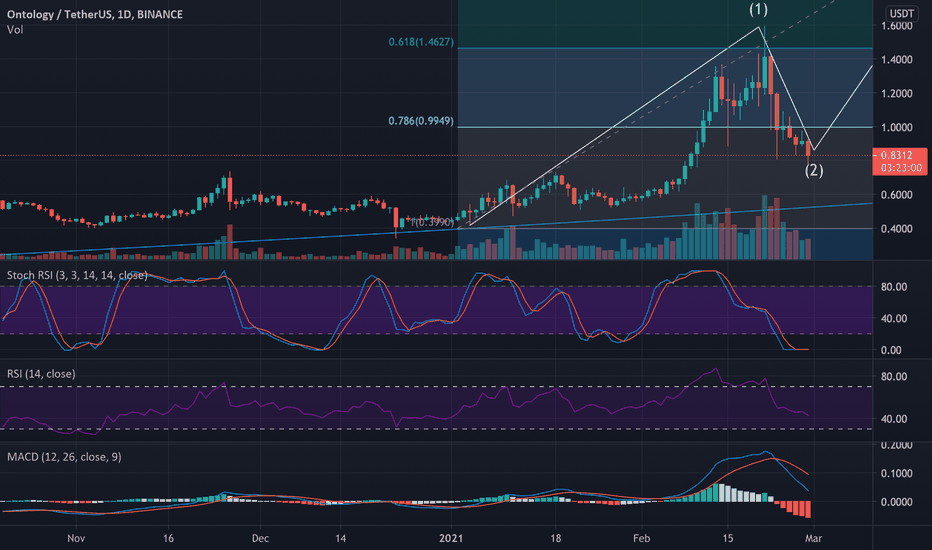Click the MACD (12, 26, close, 9) title
The height and width of the screenshot is (550, 932).
pos(64,457)
